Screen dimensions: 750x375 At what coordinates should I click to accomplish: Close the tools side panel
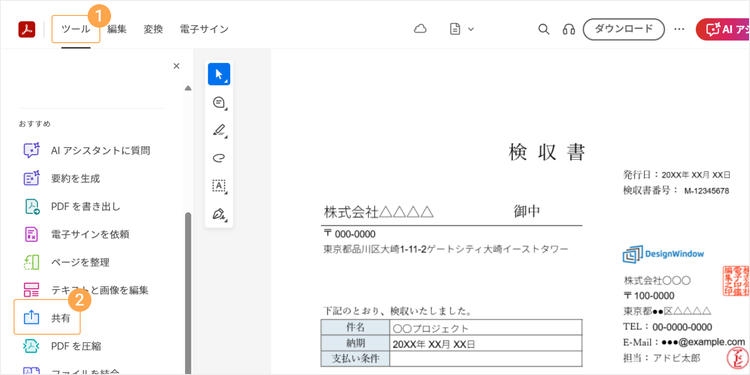176,66
